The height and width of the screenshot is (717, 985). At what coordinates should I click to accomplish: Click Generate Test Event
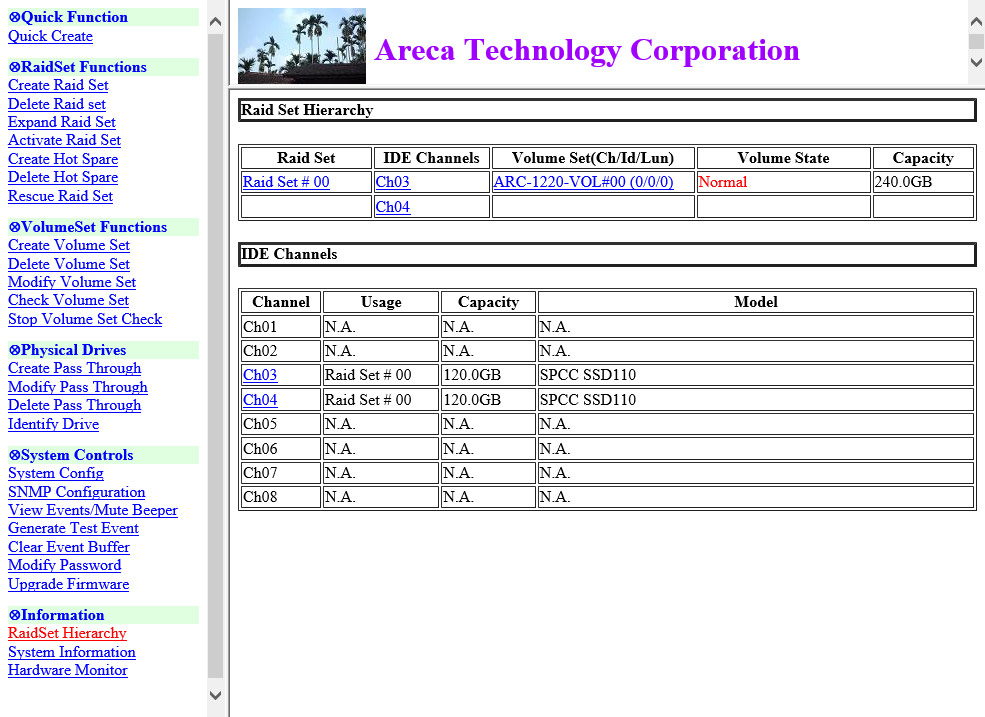pos(73,529)
